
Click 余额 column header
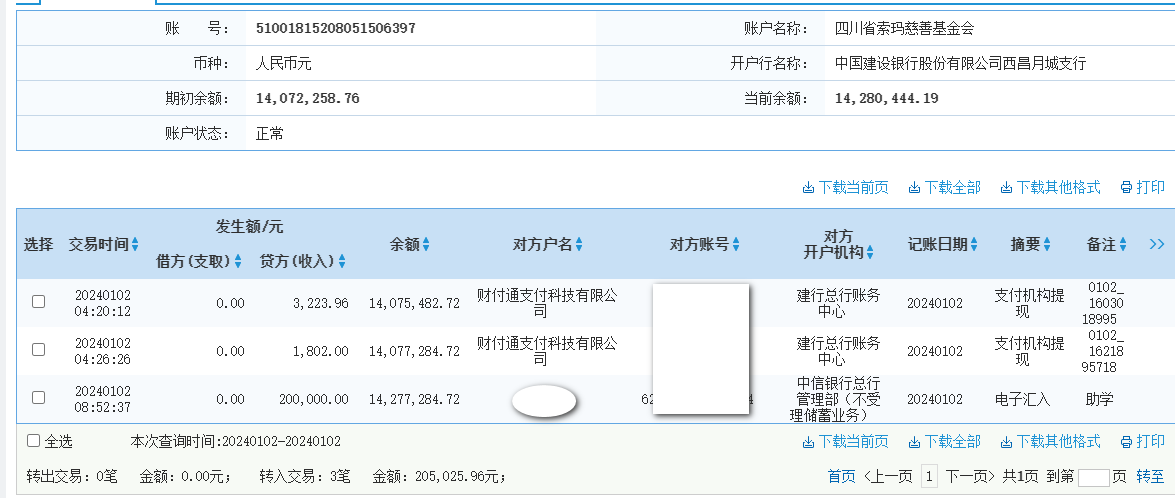point(405,244)
